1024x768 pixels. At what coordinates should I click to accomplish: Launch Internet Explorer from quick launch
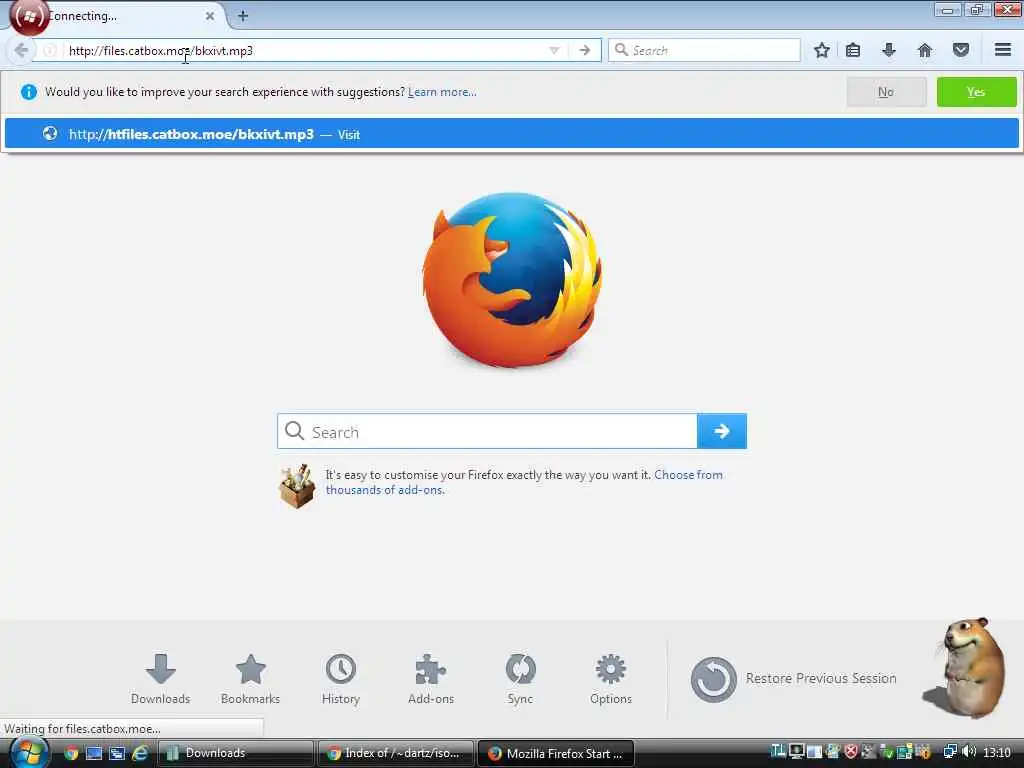140,753
